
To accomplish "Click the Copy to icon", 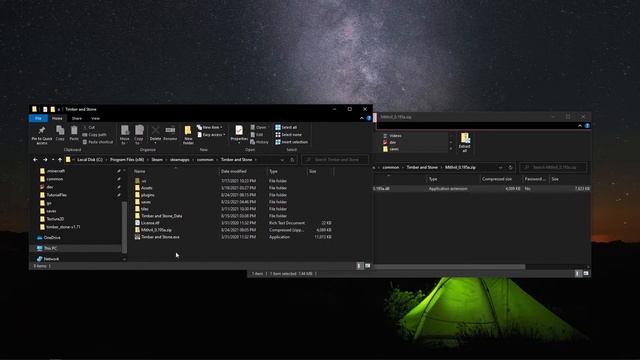I will point(139,130).
